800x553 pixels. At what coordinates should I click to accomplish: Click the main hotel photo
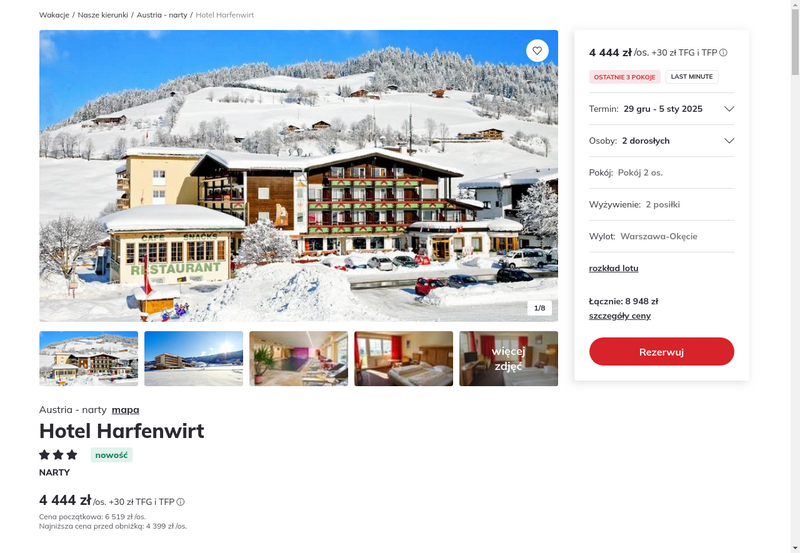tap(298, 176)
